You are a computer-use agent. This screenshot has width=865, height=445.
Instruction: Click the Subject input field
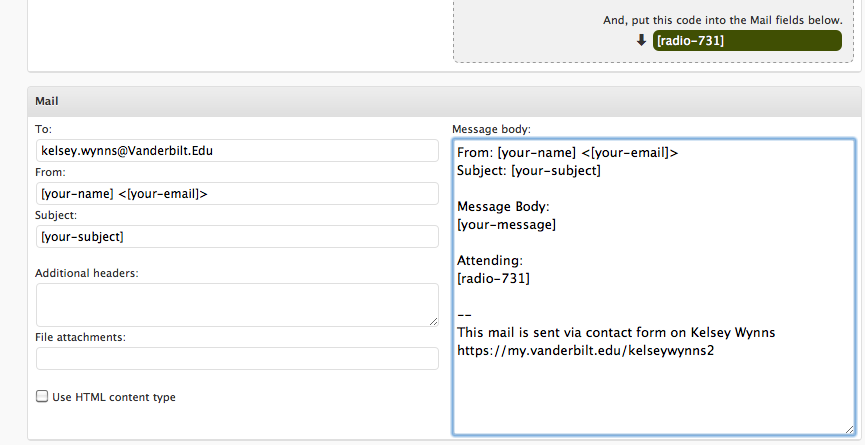pos(237,236)
